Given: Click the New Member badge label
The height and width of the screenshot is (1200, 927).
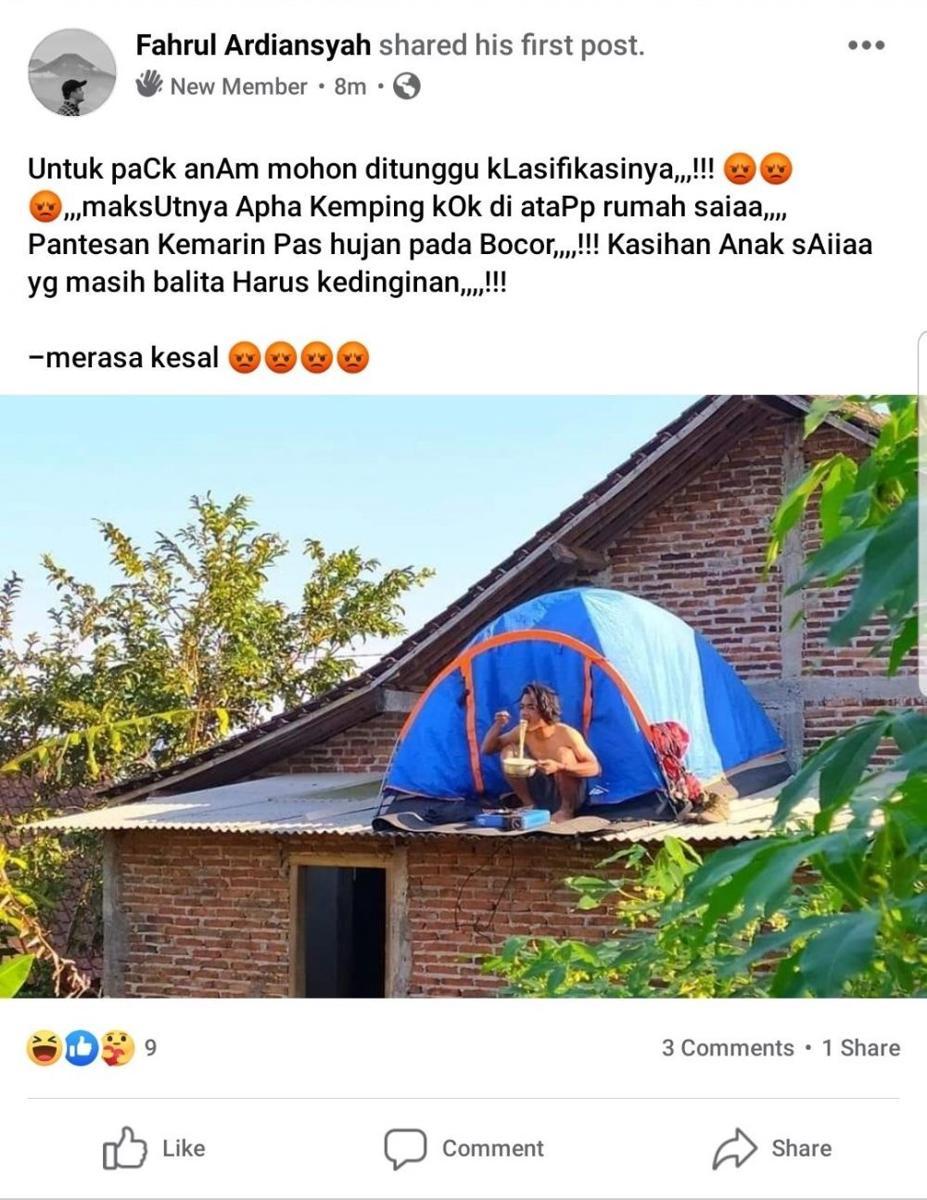Looking at the screenshot, I should tap(238, 87).
